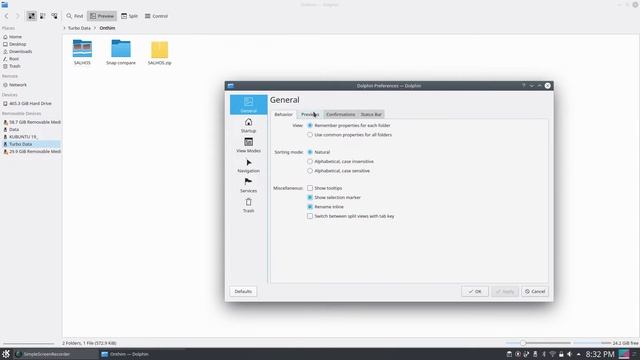
Task: Switch to the Status Bar tab
Action: (371, 115)
